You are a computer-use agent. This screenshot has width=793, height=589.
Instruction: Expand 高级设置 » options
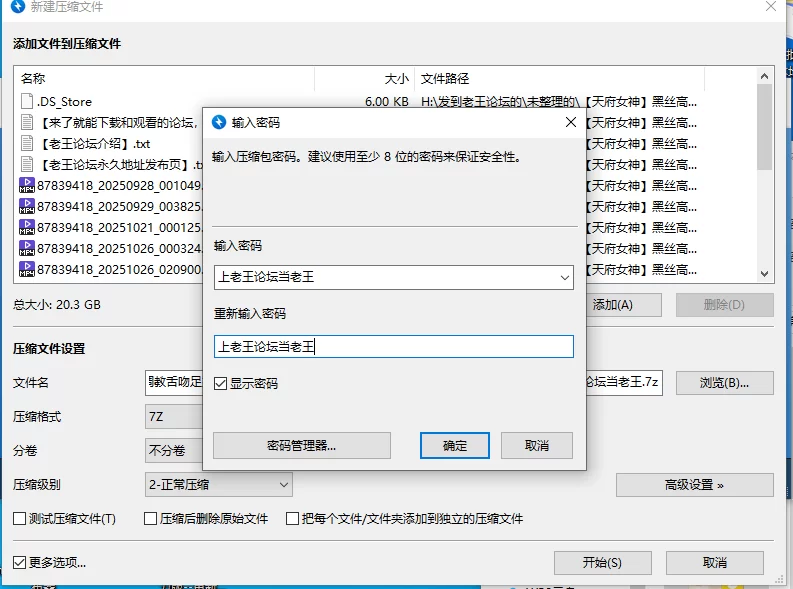point(694,485)
